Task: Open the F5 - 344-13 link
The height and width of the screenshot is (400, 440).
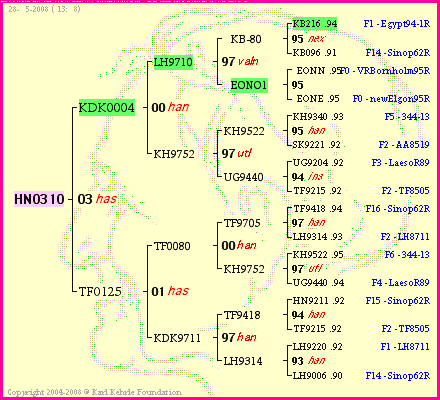Action: pyautogui.click(x=407, y=117)
